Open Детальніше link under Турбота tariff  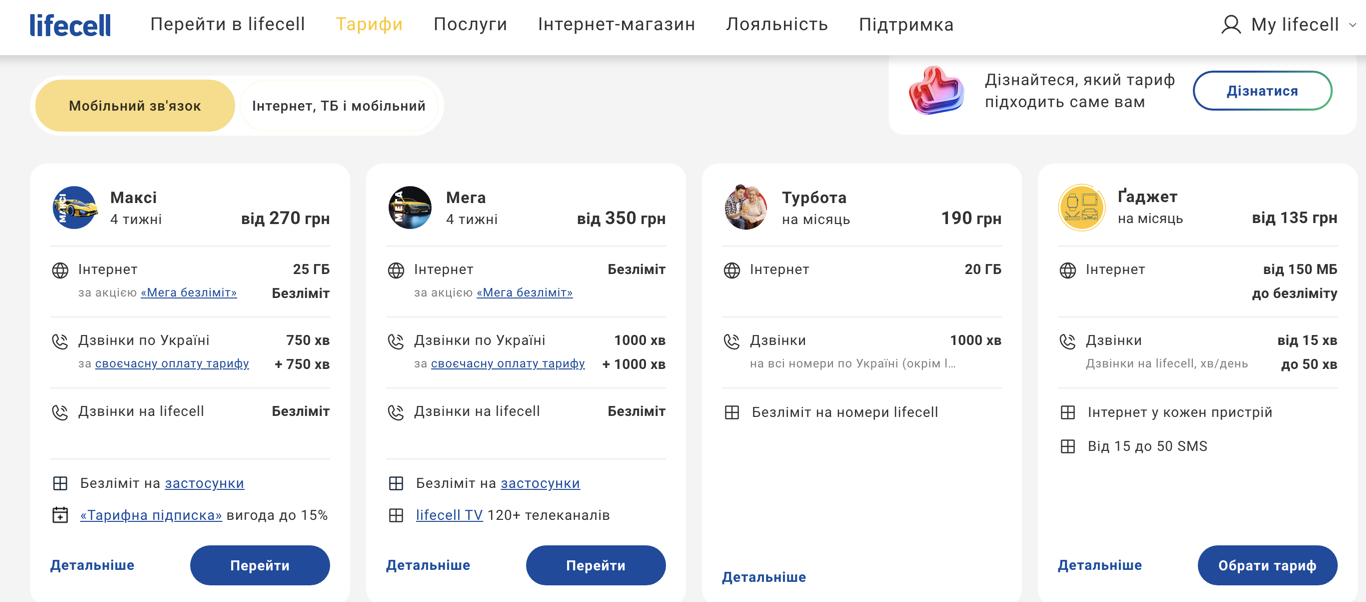(764, 577)
